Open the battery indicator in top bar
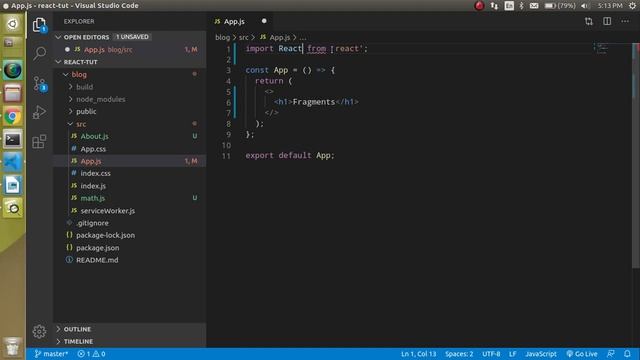The image size is (640, 360). coord(560,5)
